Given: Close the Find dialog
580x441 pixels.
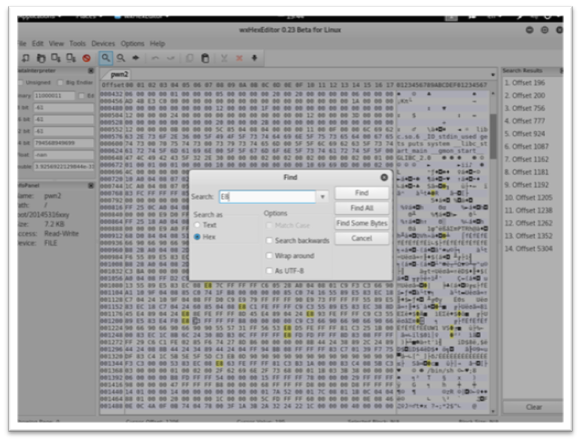Looking at the screenshot, I should (384, 177).
